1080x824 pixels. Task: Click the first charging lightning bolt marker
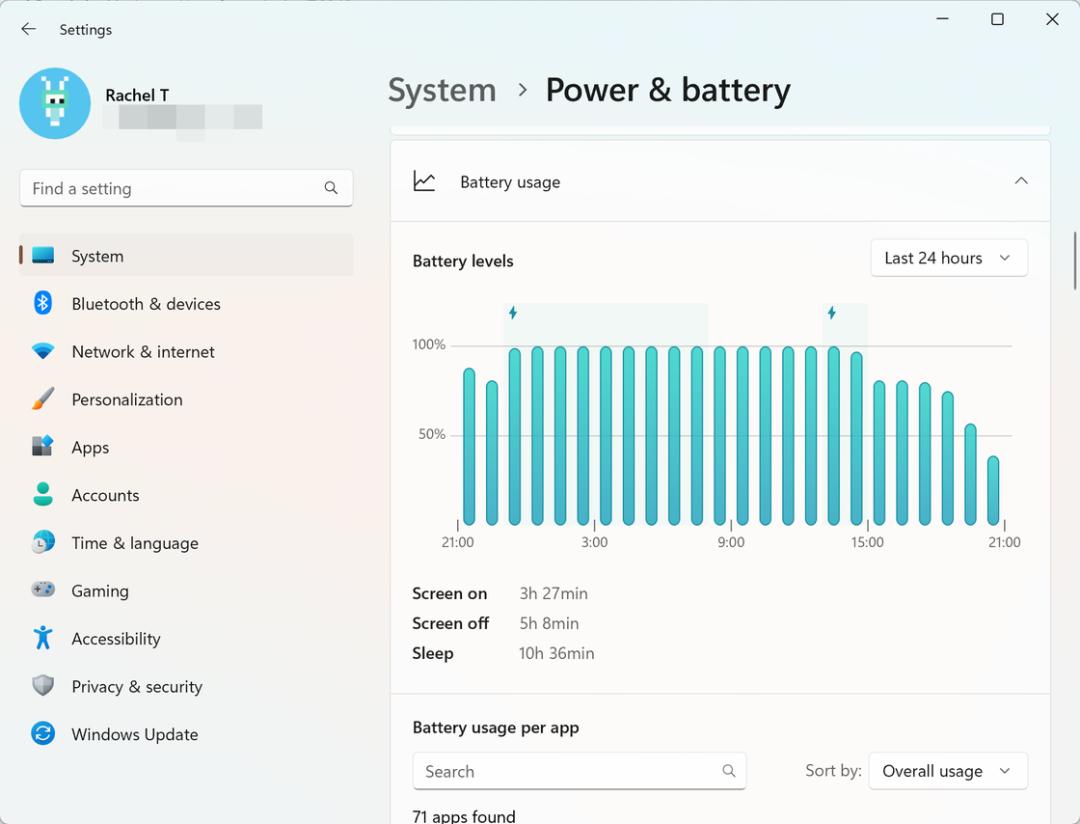[x=513, y=313]
